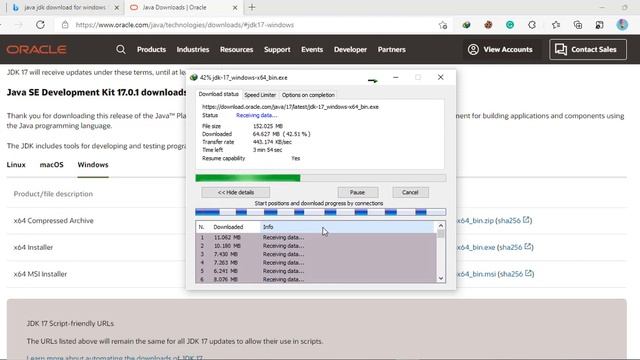
Task: Click the browser profile avatar
Action: tap(622, 25)
